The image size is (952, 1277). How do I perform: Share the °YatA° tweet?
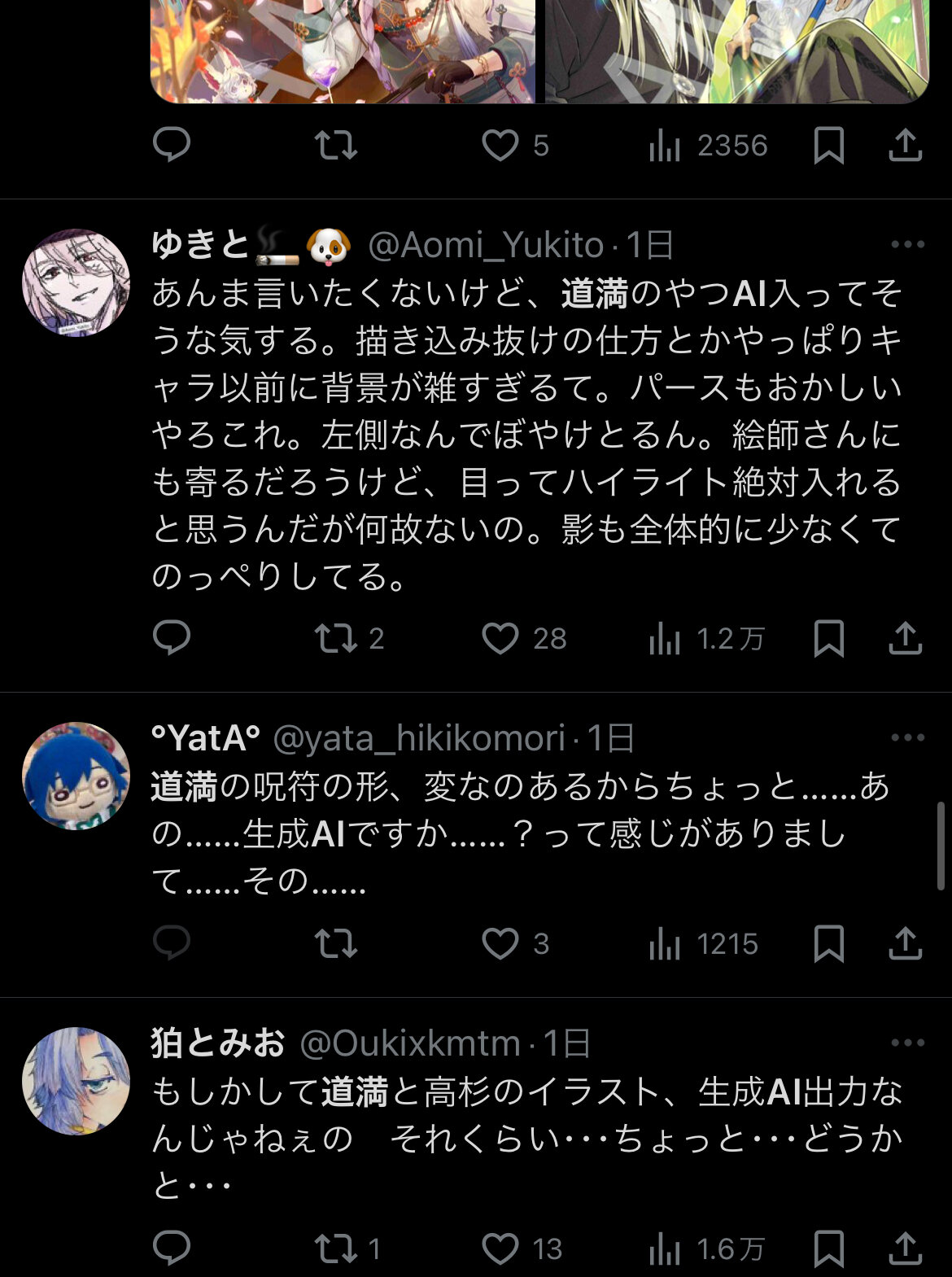[x=905, y=943]
